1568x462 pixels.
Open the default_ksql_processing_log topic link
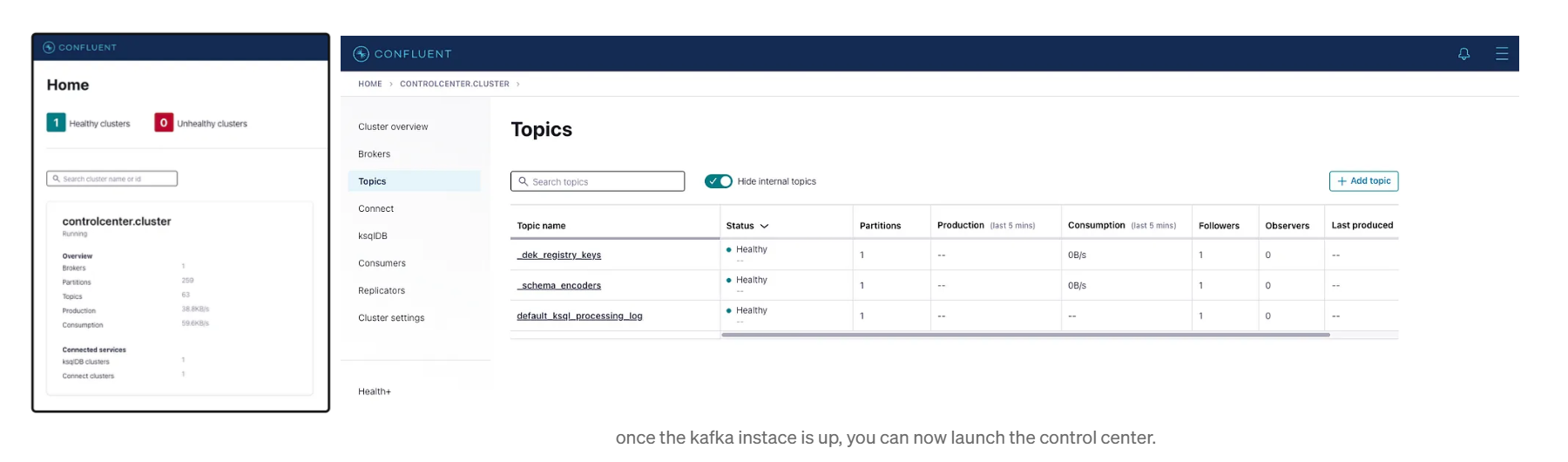coord(579,316)
